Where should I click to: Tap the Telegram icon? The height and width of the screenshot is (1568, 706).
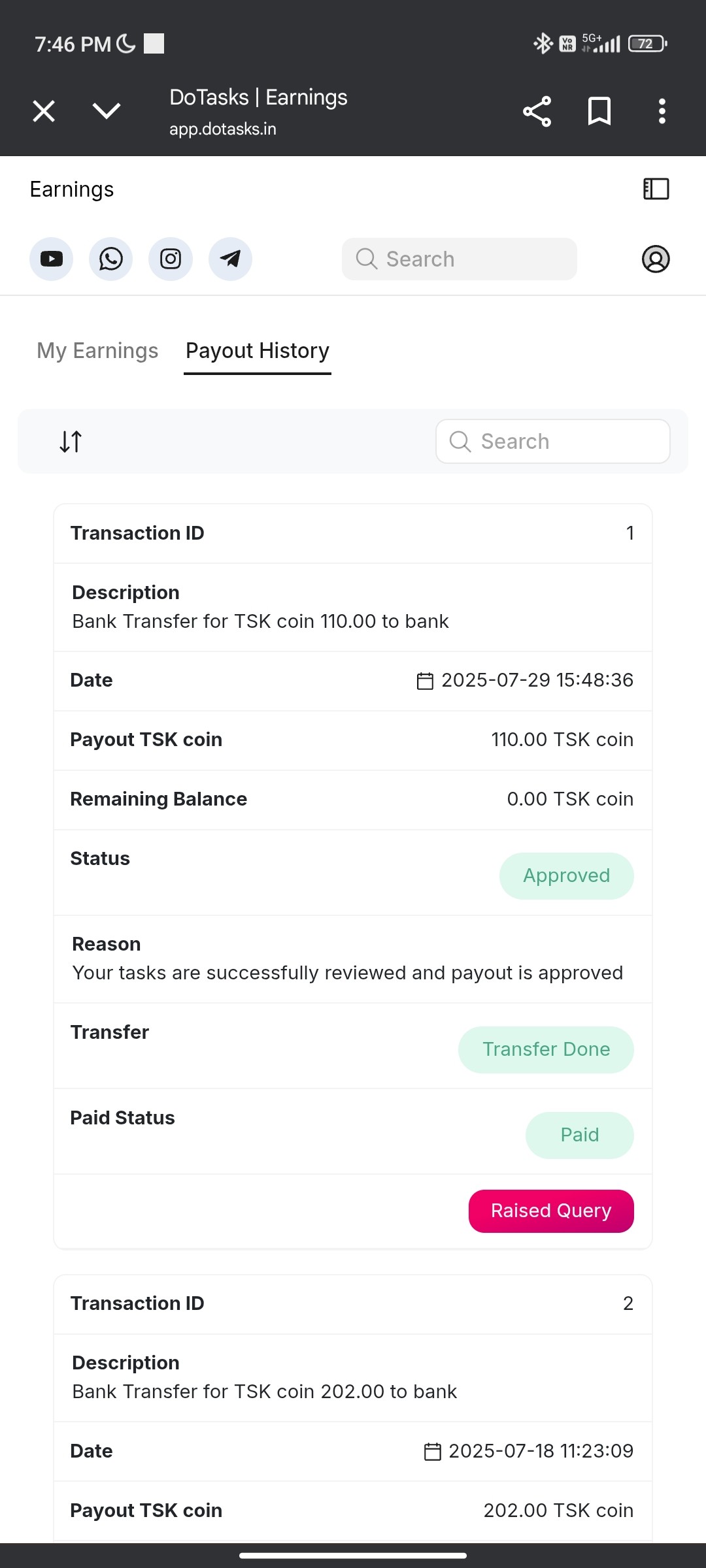pos(230,259)
